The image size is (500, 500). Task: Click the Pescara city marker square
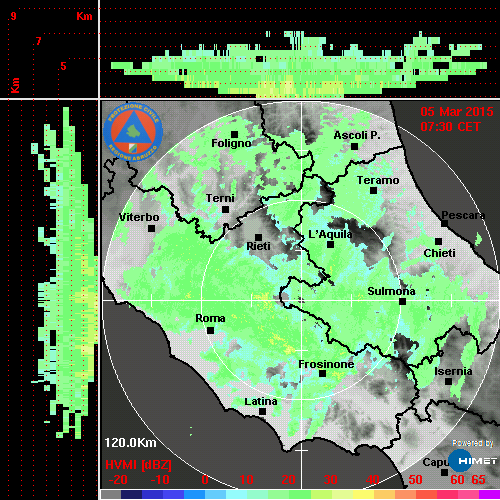(x=445, y=223)
